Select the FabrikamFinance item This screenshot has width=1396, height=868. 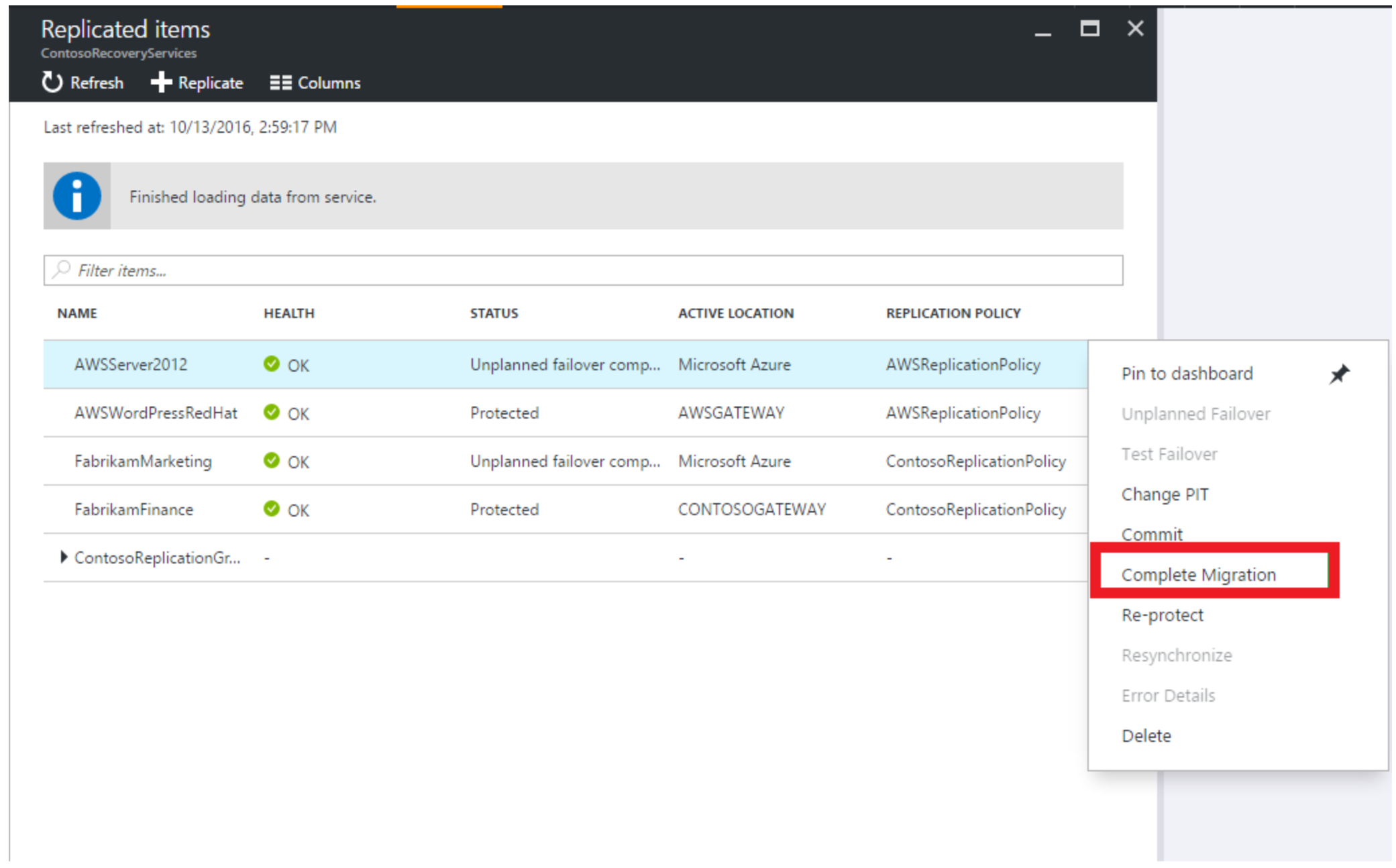point(133,509)
